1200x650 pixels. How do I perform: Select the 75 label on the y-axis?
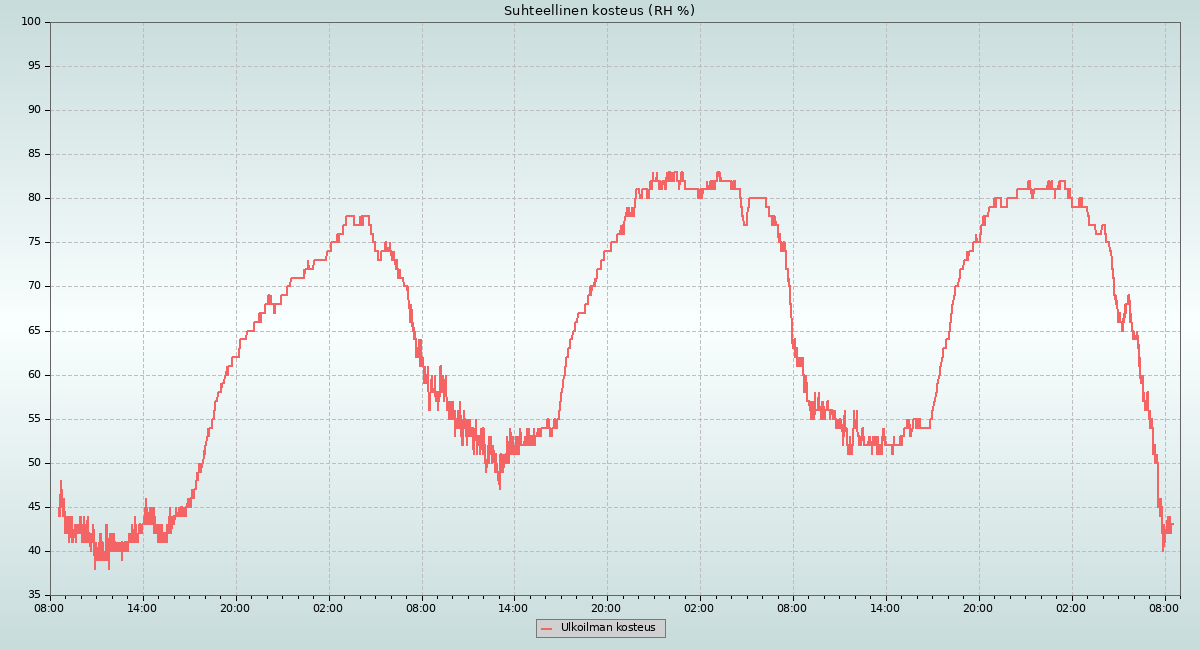tap(33, 242)
